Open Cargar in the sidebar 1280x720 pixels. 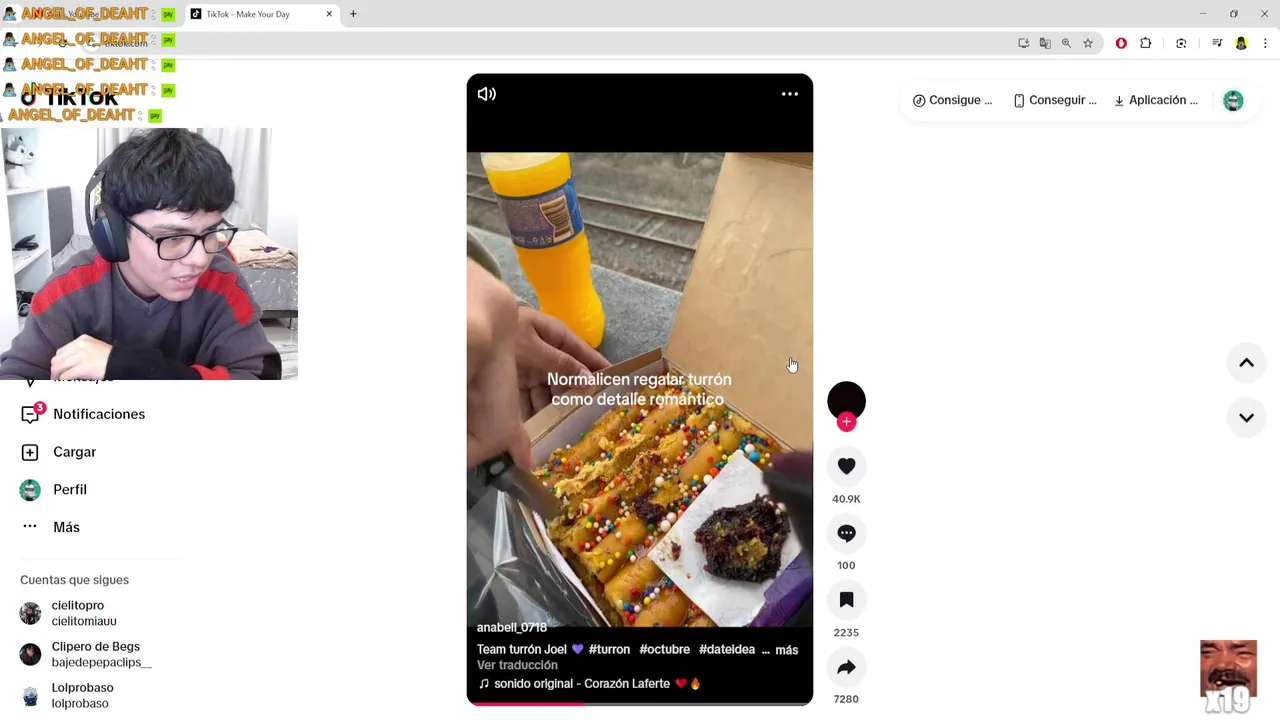[x=74, y=452]
